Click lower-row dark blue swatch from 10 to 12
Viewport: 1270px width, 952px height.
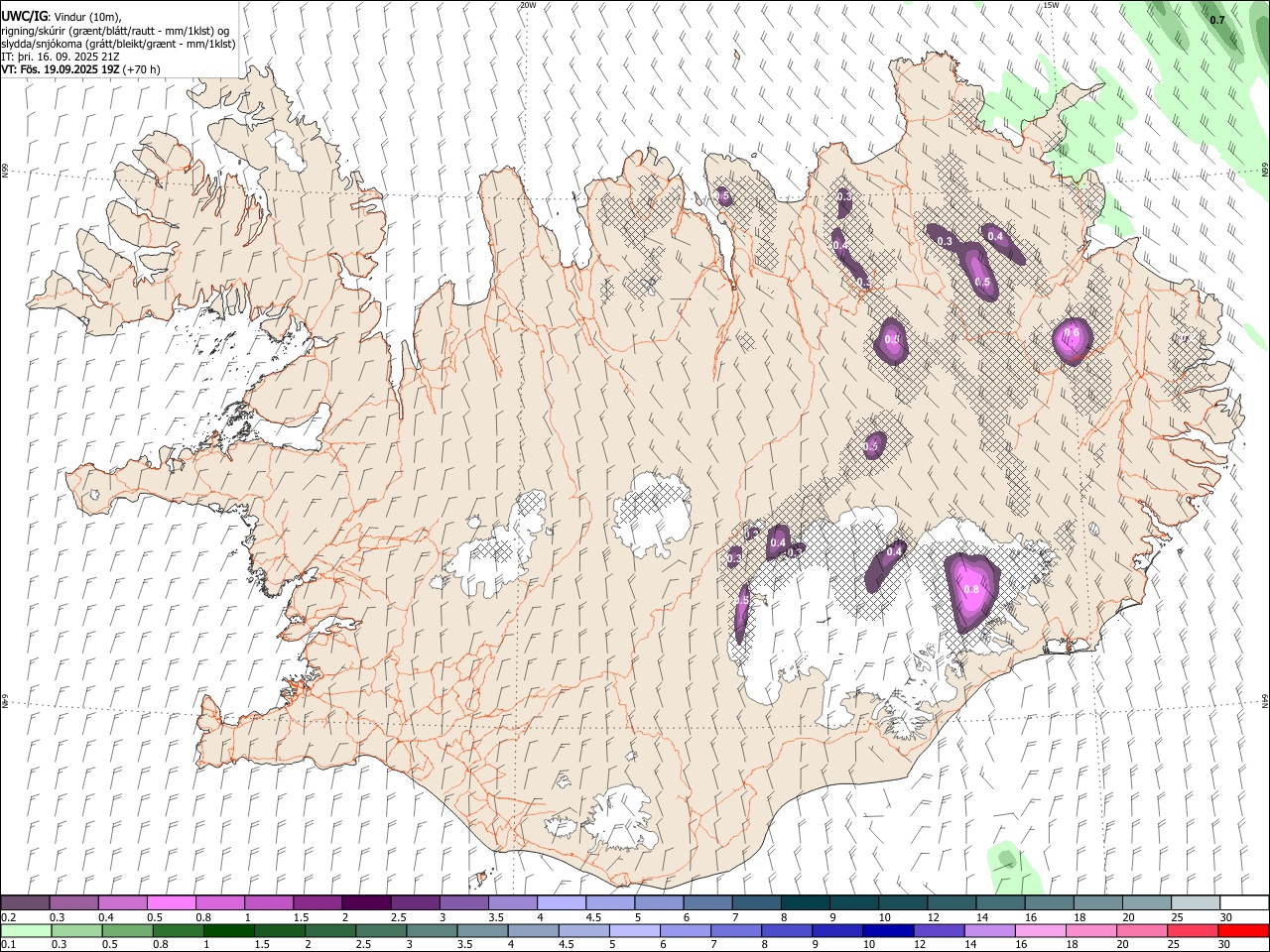point(888,930)
